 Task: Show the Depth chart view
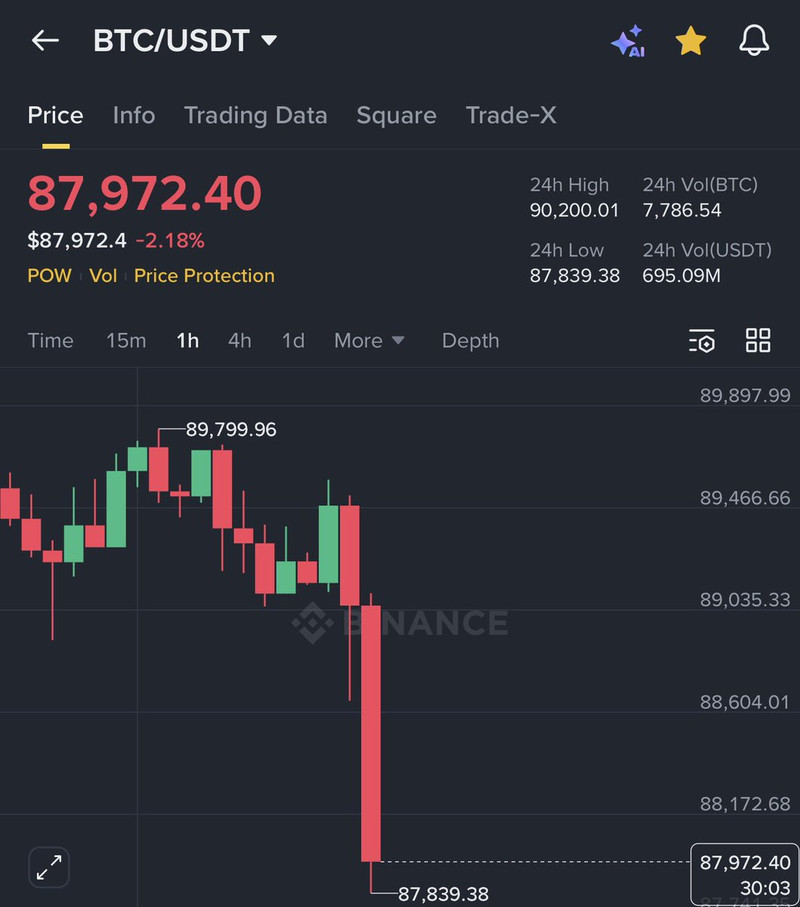470,341
